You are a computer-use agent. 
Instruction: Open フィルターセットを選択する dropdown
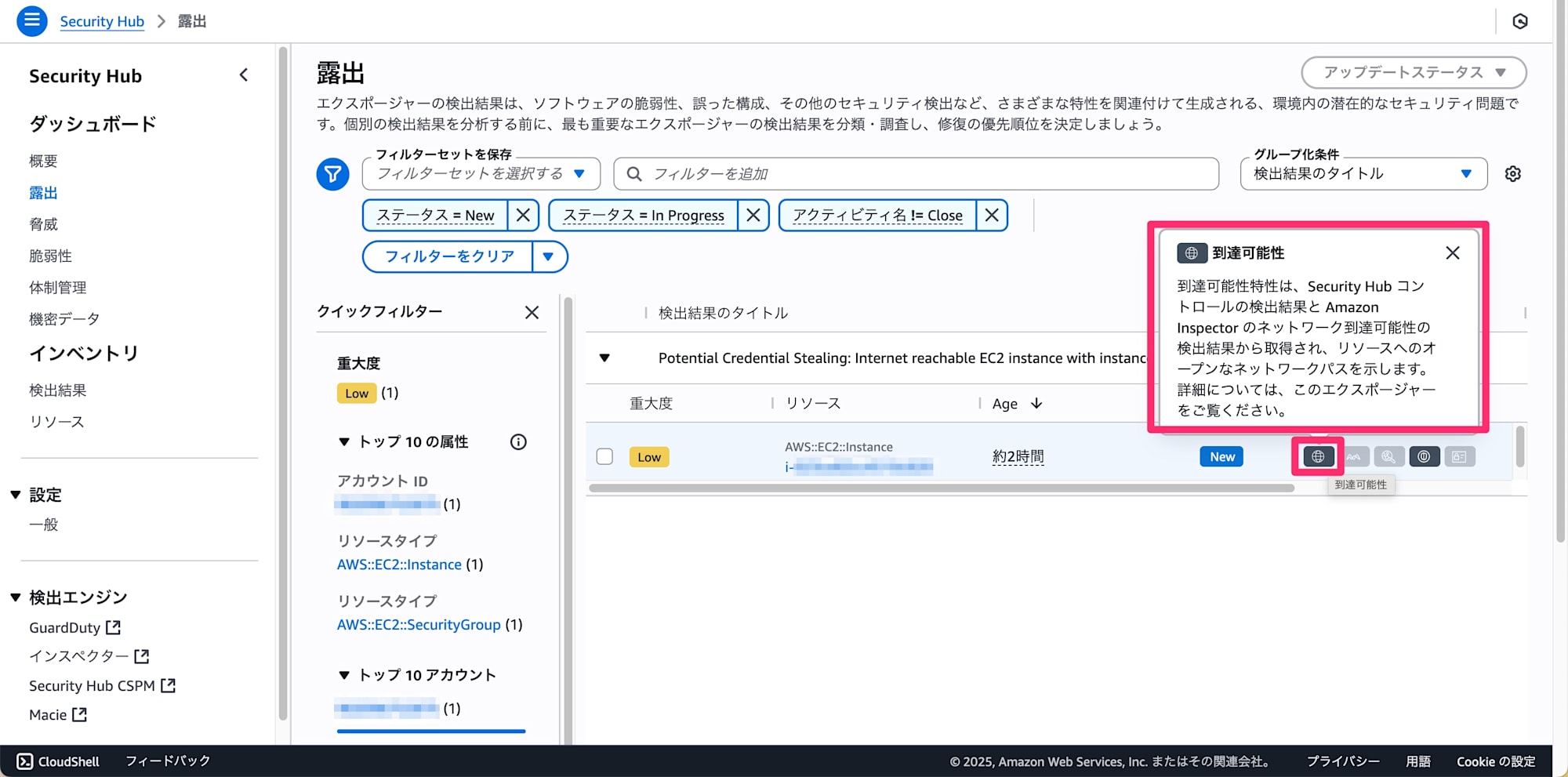click(481, 174)
